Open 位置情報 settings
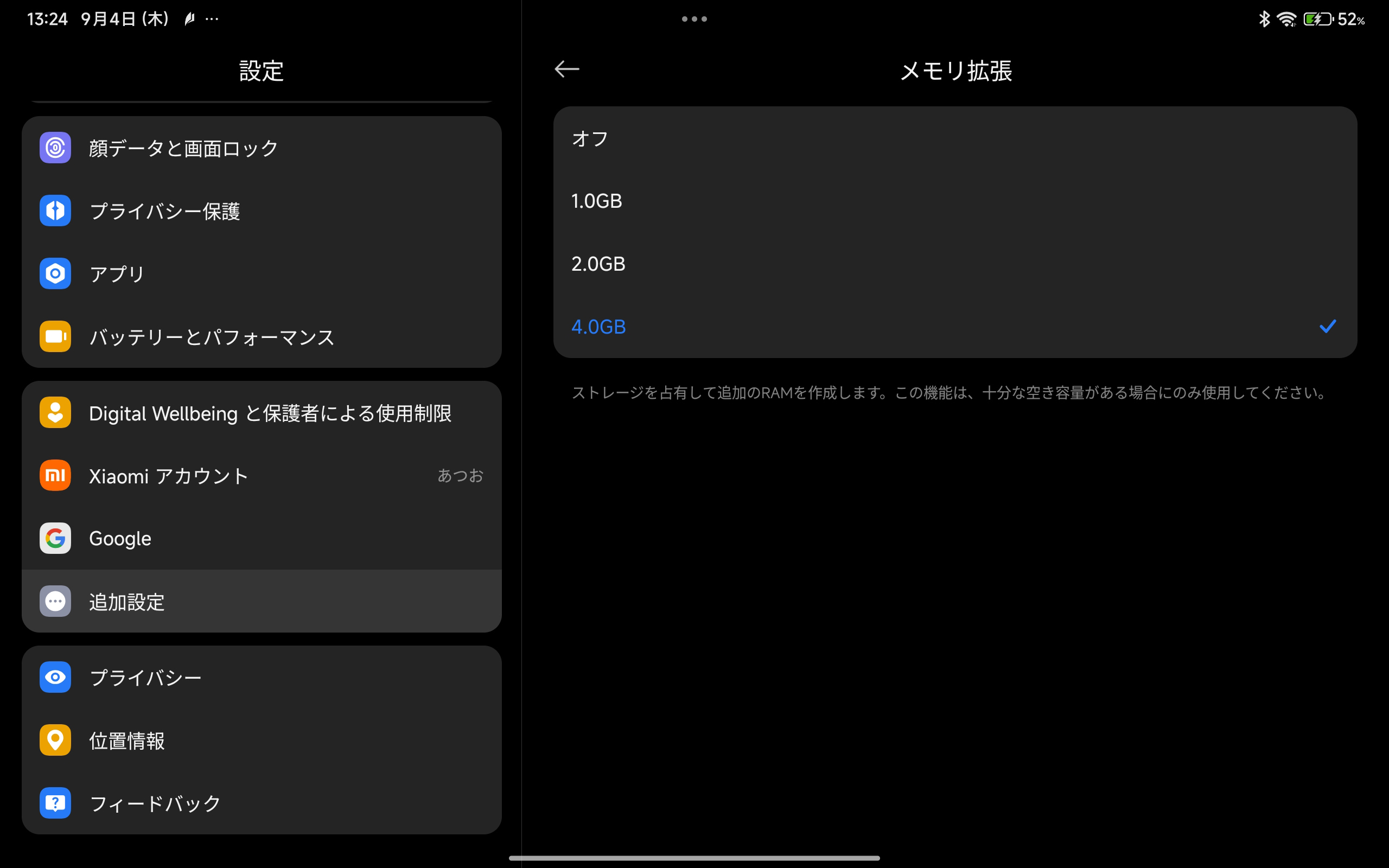Viewport: 1389px width, 868px height. [x=262, y=740]
